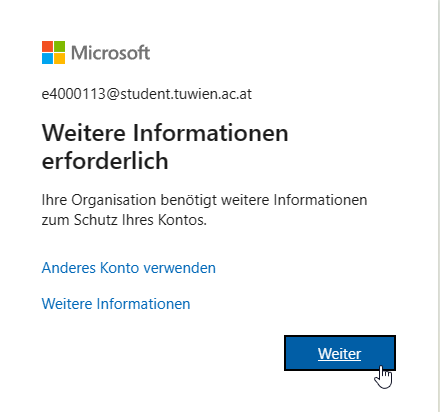The image size is (440, 412).
Task: Click the word 'erforderlich' in the heading
Action: coord(105,161)
